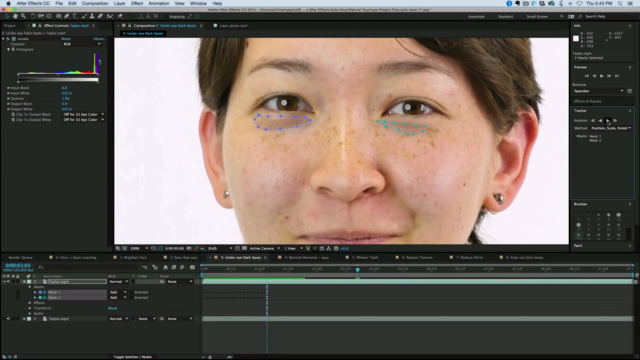Screen dimensions: 640x360
Task: Select the Ellipse shape tool
Action: 58,16
